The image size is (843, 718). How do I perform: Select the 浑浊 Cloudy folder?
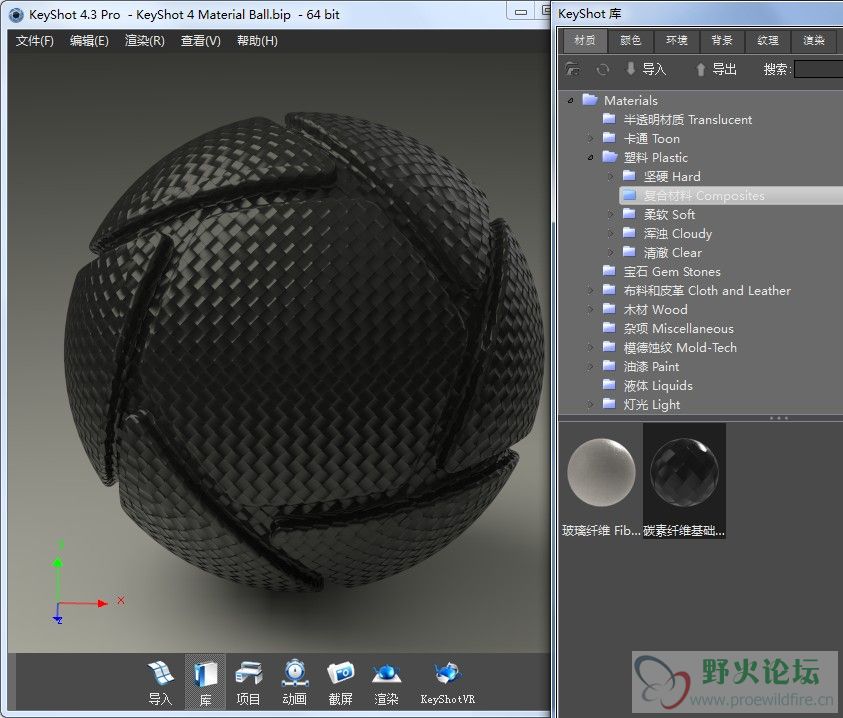coord(667,233)
